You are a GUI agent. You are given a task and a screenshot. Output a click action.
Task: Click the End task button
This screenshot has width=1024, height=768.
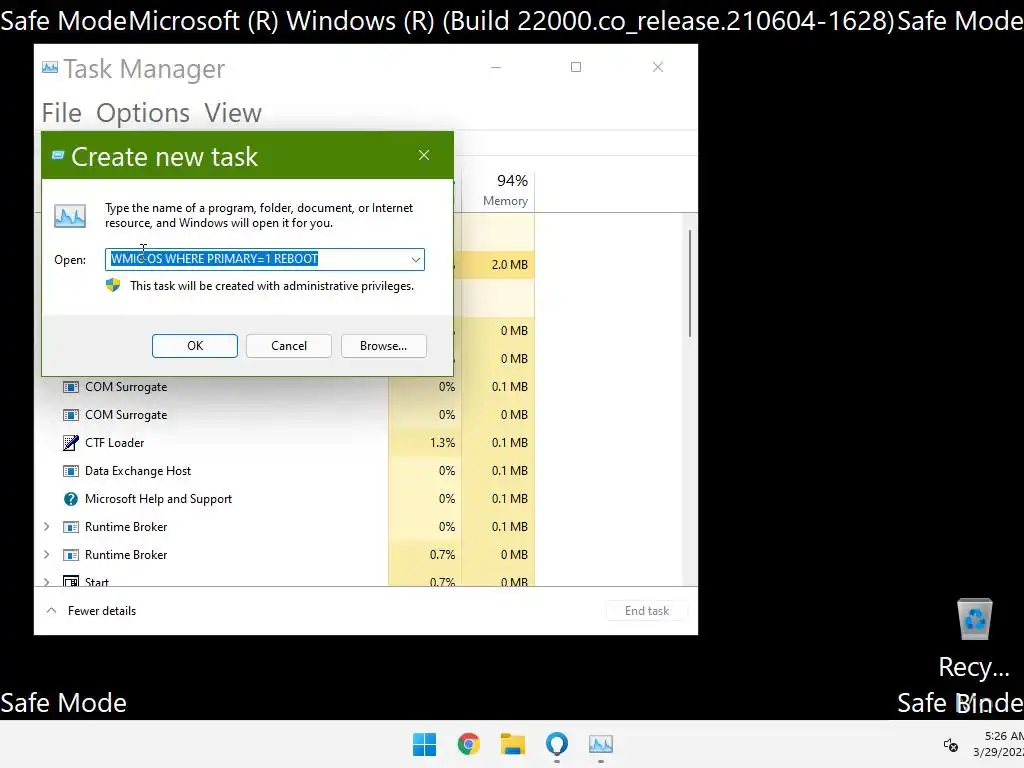pyautogui.click(x=647, y=611)
